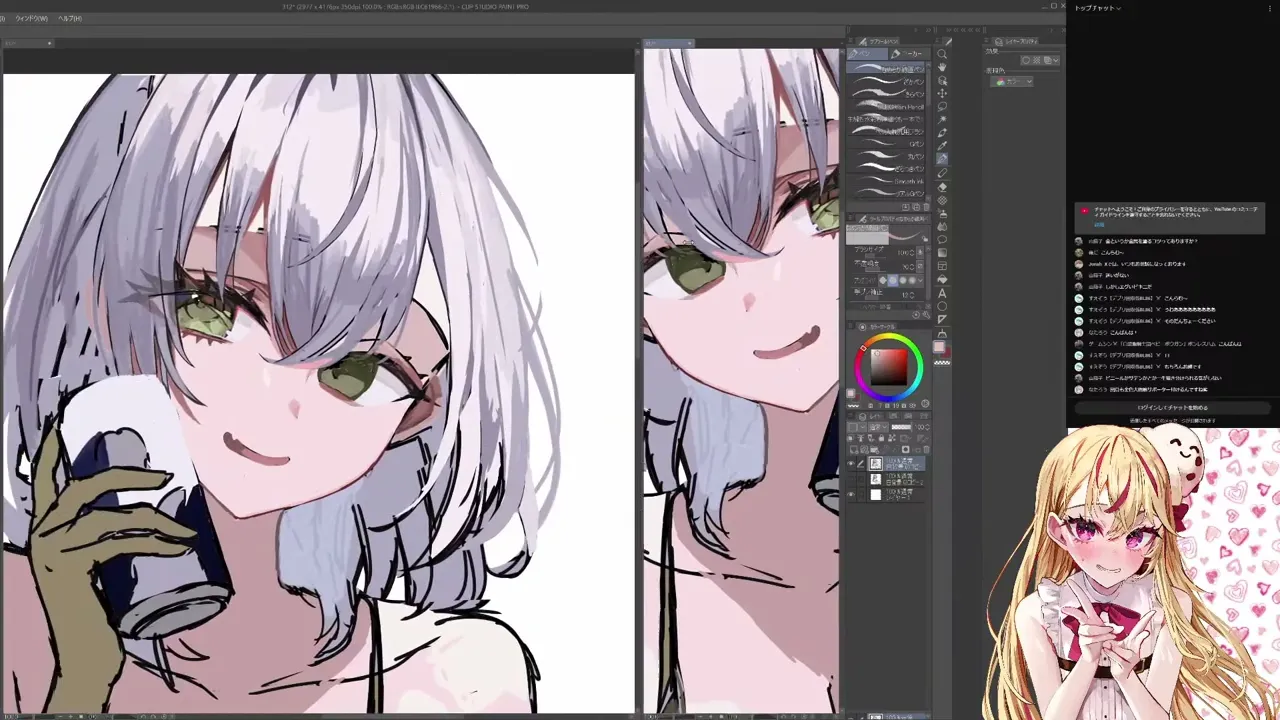Select the Eraser tool
The width and height of the screenshot is (1280, 720).
[942, 188]
